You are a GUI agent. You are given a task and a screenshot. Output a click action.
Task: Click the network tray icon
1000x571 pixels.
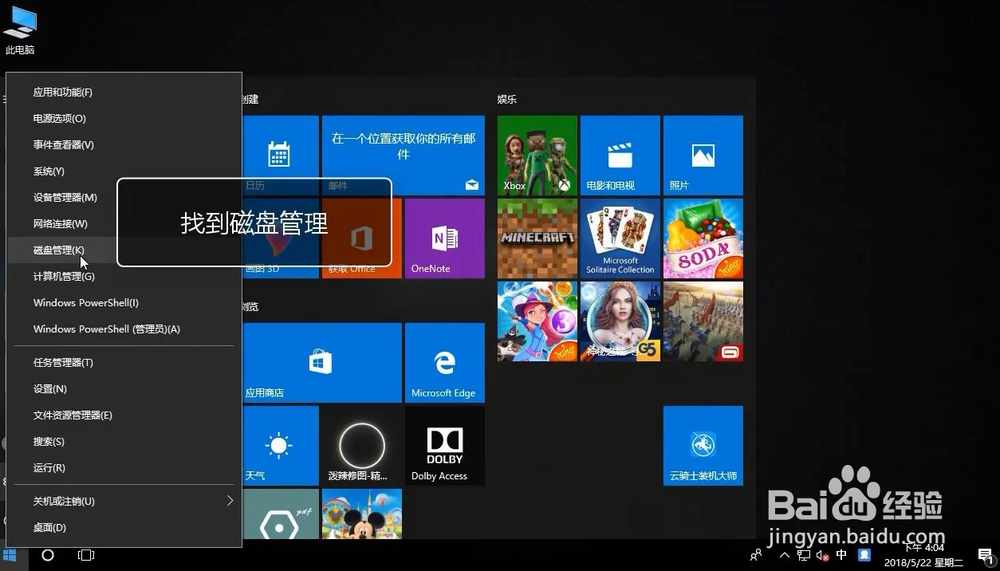(804, 555)
